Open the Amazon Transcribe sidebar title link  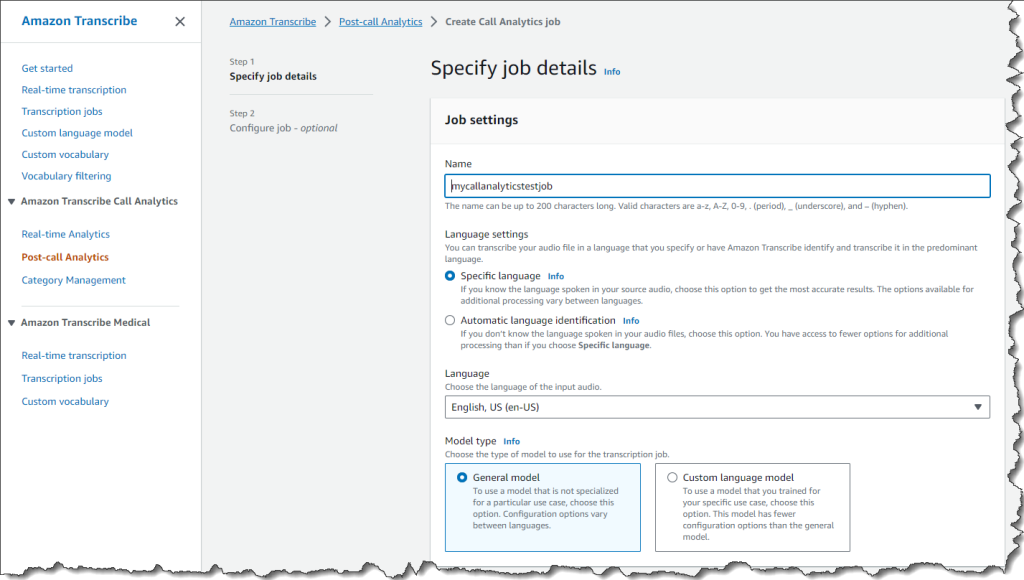tap(79, 21)
